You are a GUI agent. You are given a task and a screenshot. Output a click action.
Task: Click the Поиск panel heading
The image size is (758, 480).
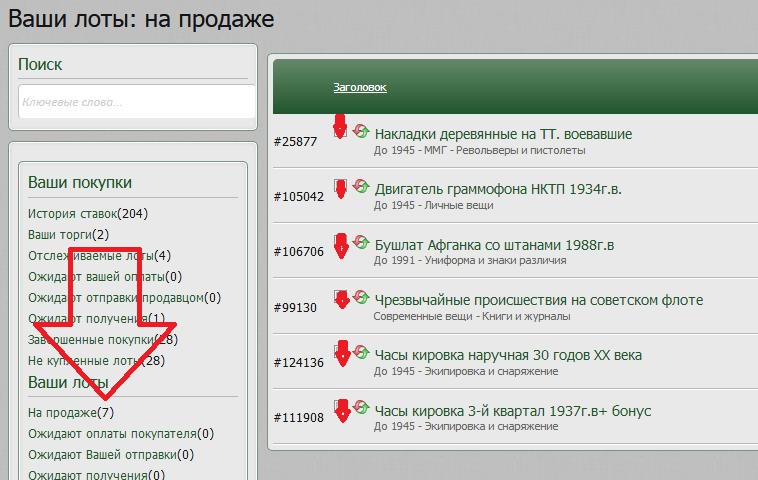click(x=40, y=64)
